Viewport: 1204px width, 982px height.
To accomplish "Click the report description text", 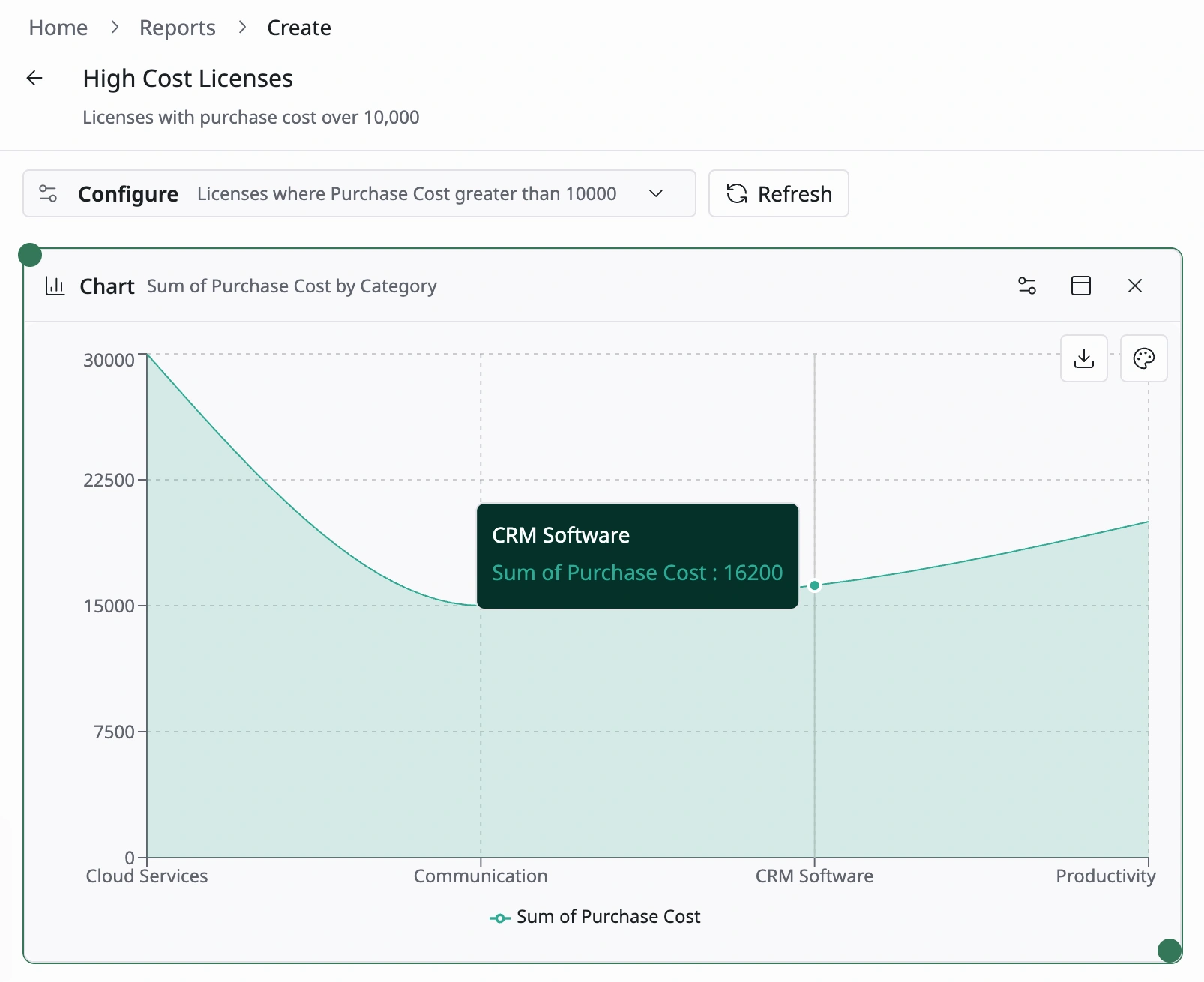I will point(251,118).
